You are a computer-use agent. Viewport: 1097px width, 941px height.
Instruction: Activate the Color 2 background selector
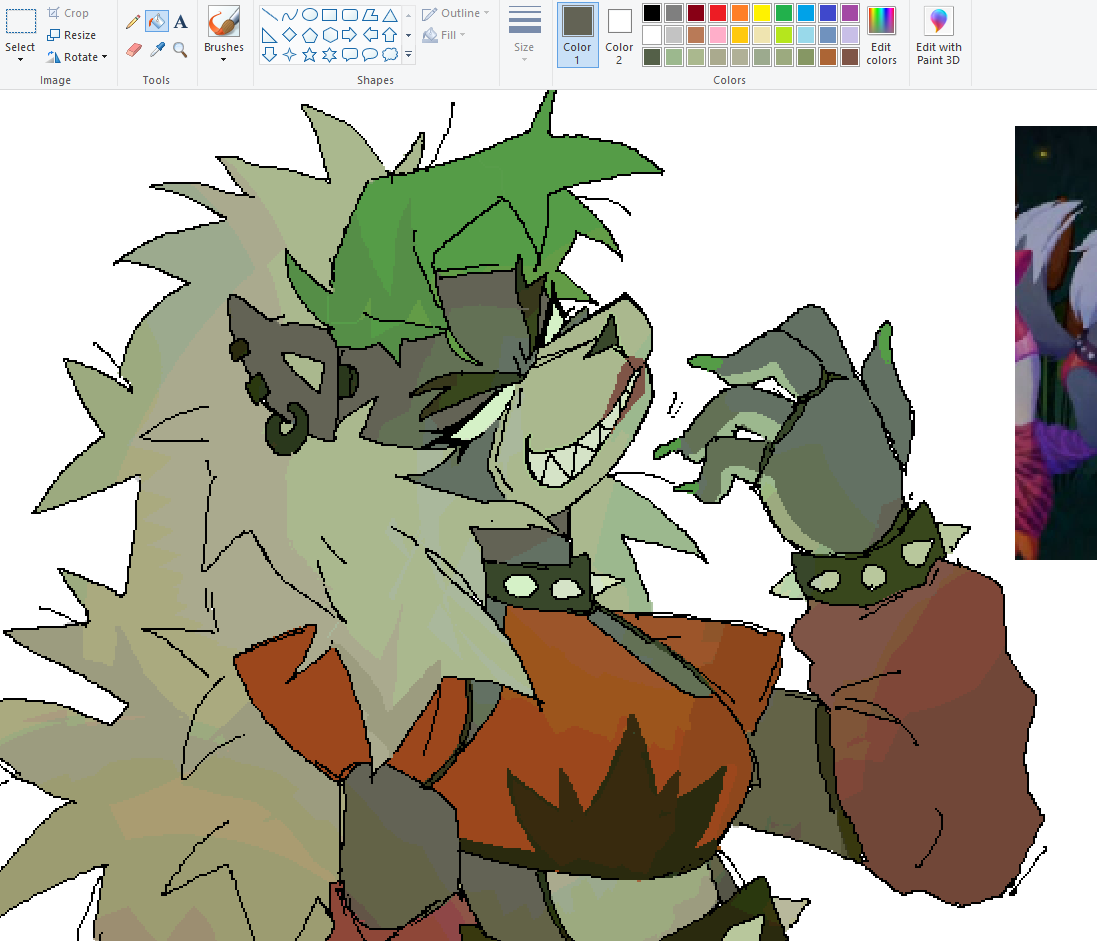pyautogui.click(x=619, y=35)
